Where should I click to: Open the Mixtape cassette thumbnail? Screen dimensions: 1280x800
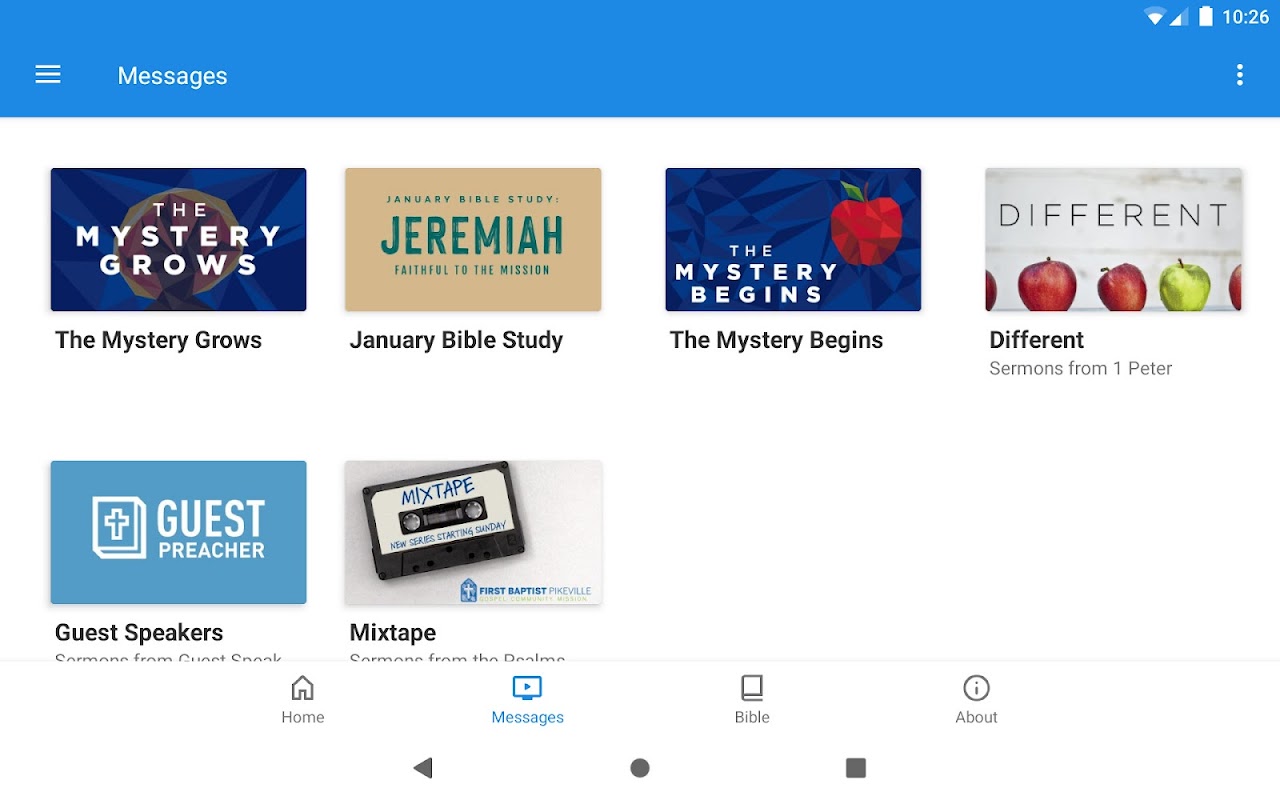pos(473,532)
